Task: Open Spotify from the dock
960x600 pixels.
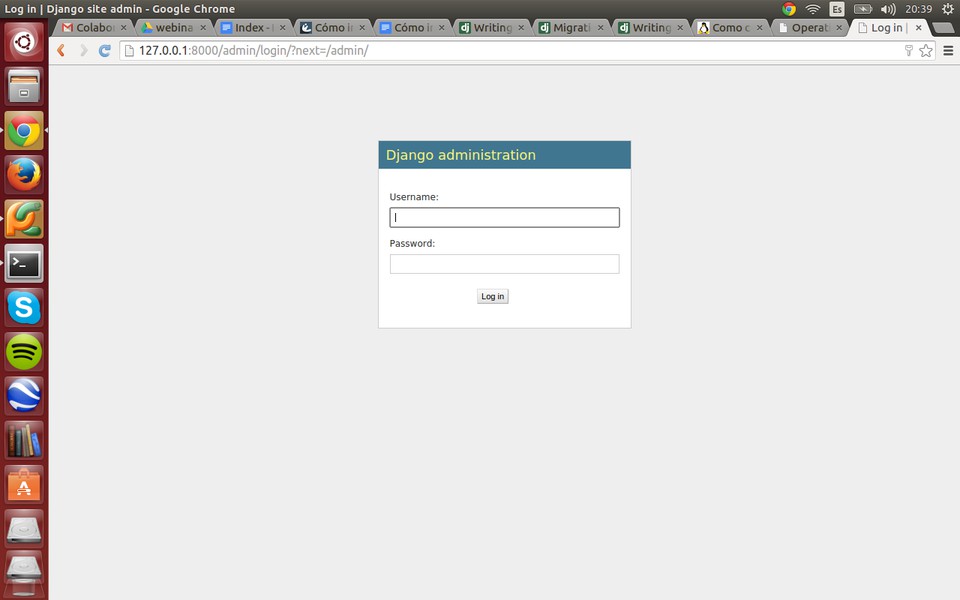Action: (x=24, y=351)
